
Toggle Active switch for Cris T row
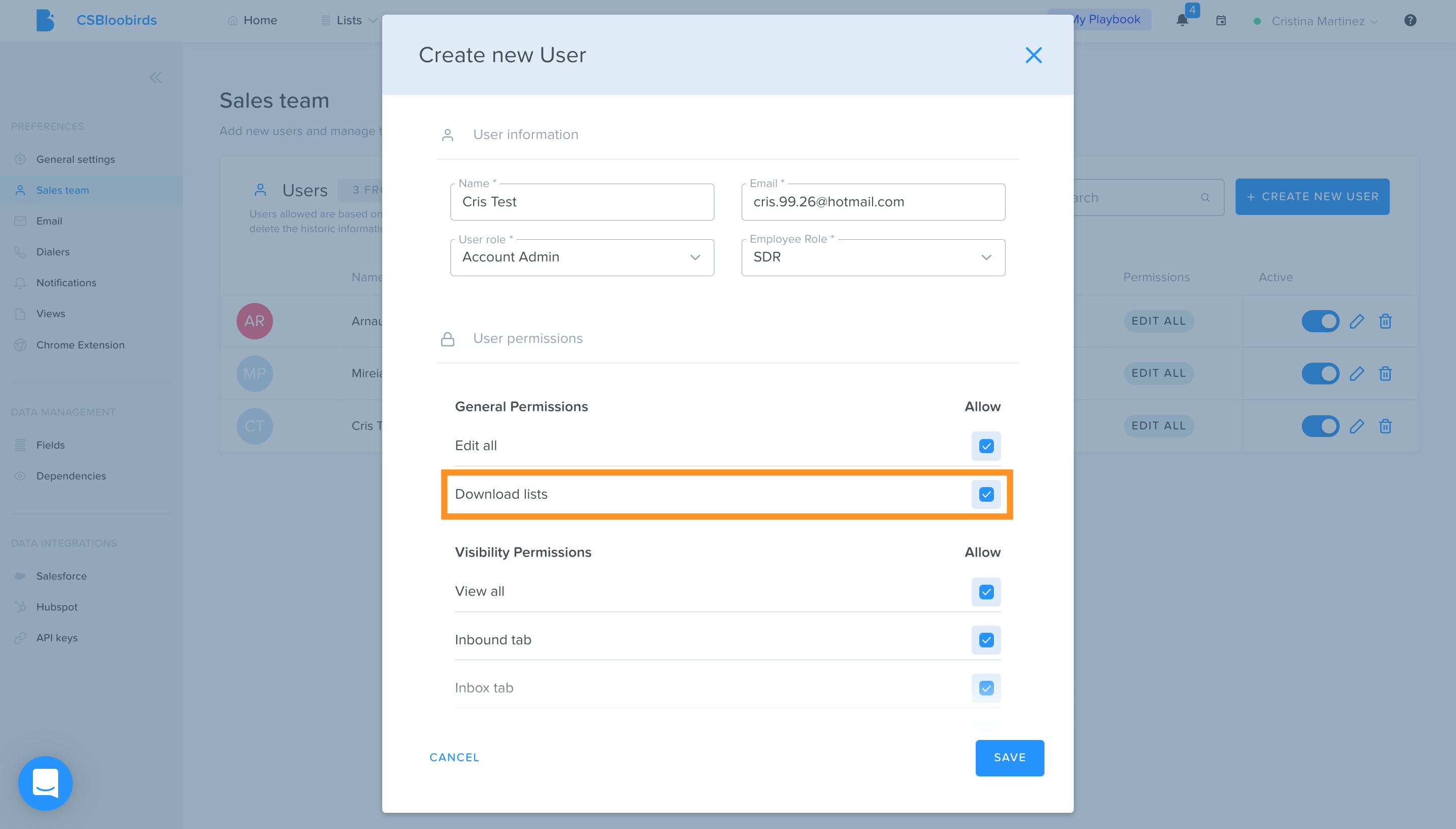(x=1320, y=426)
